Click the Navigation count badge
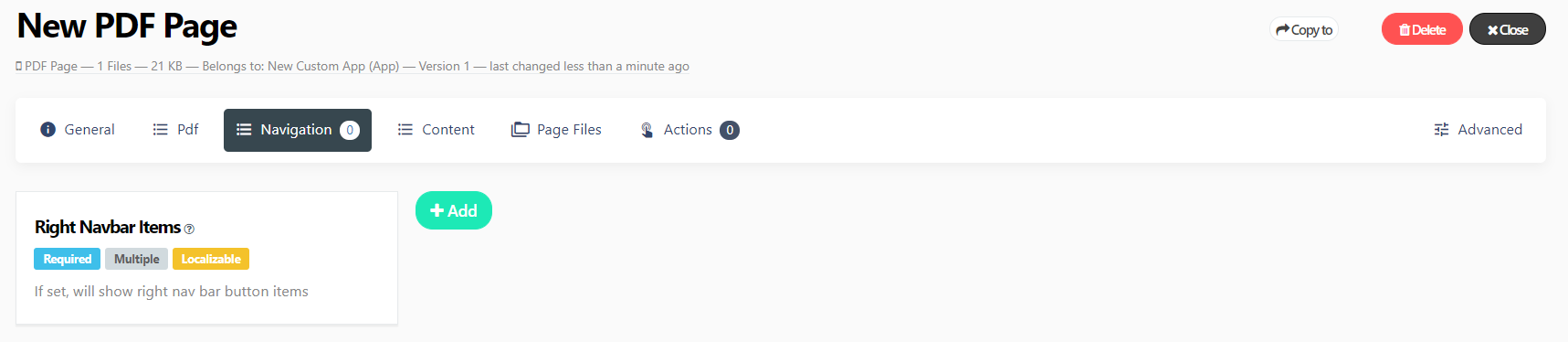This screenshot has width=1568, height=342. point(350,130)
